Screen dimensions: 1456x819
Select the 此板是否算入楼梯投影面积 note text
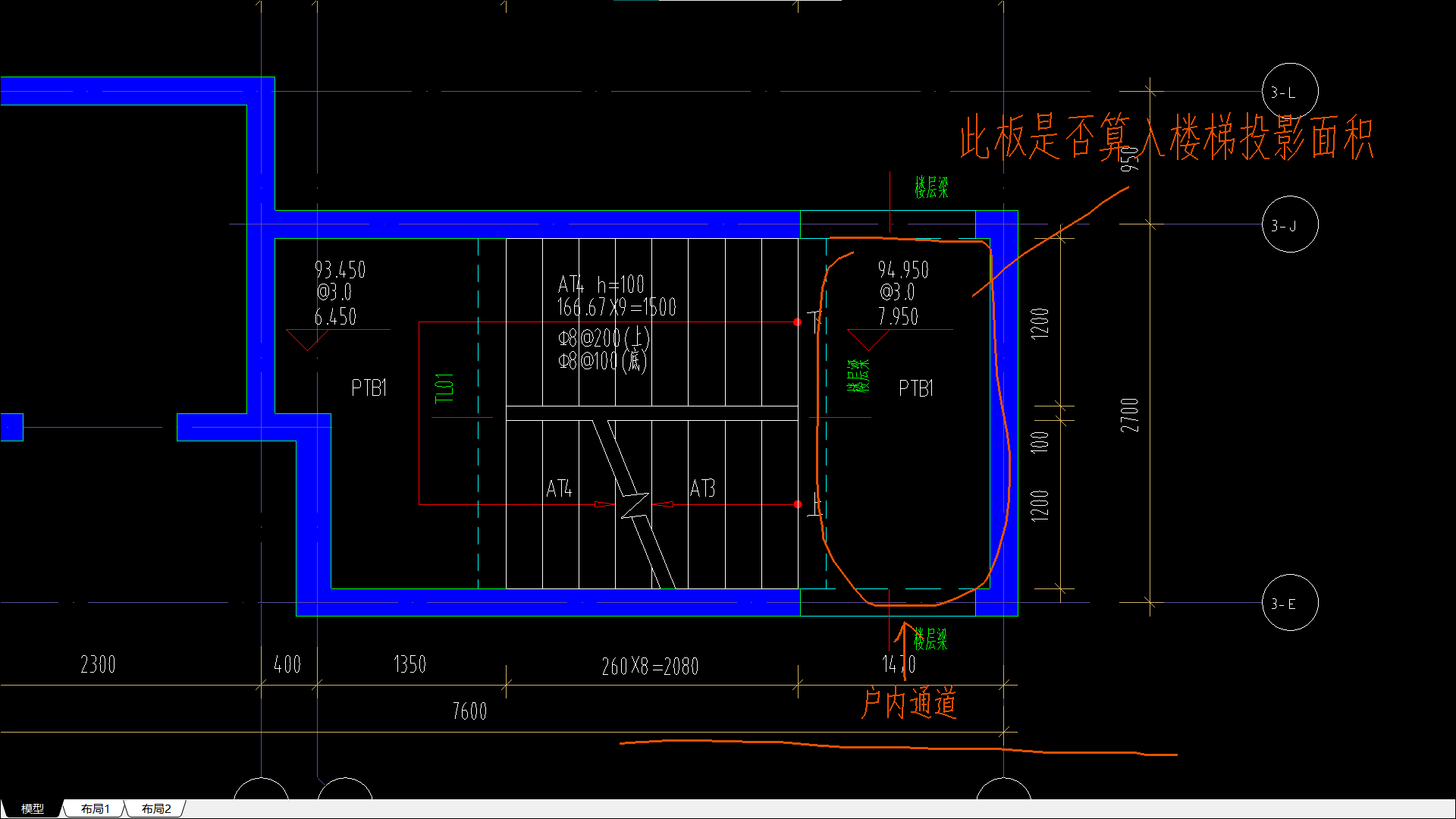1166,138
